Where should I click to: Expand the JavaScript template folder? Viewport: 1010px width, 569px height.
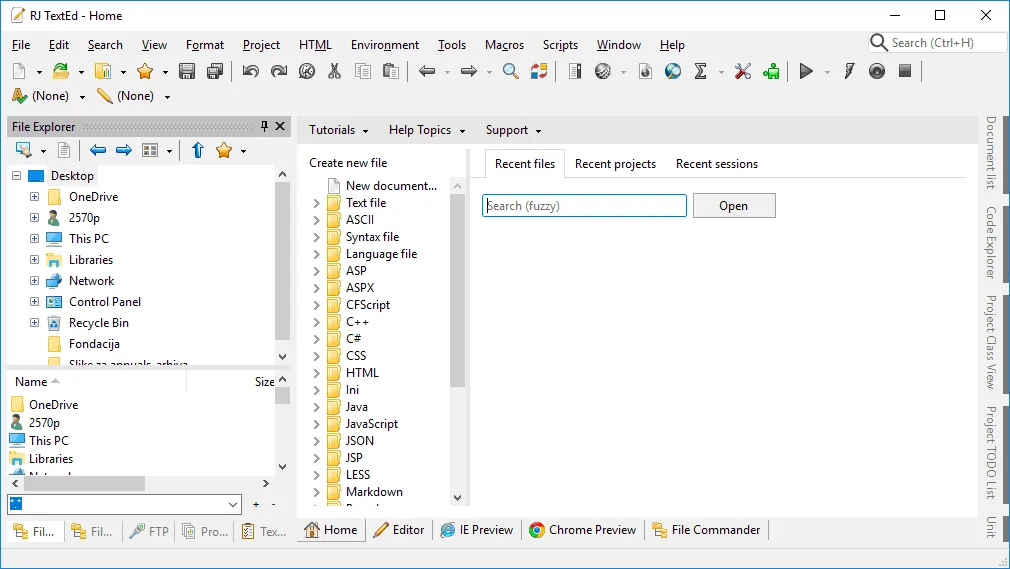tap(316, 424)
